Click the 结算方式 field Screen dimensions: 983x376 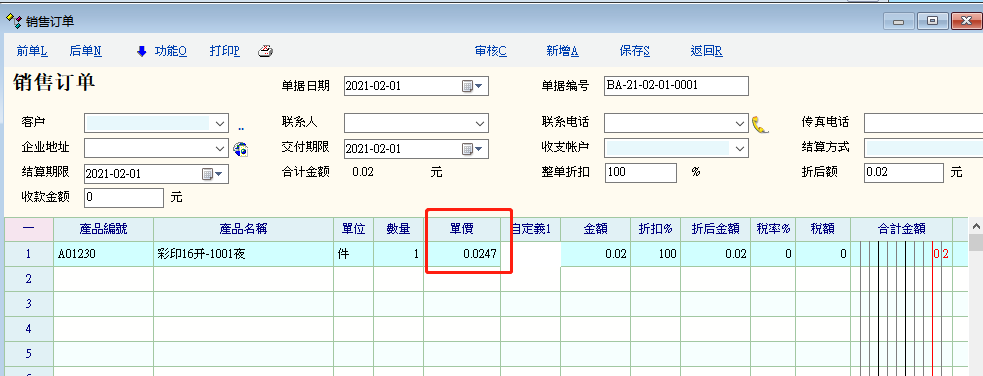(x=923, y=149)
